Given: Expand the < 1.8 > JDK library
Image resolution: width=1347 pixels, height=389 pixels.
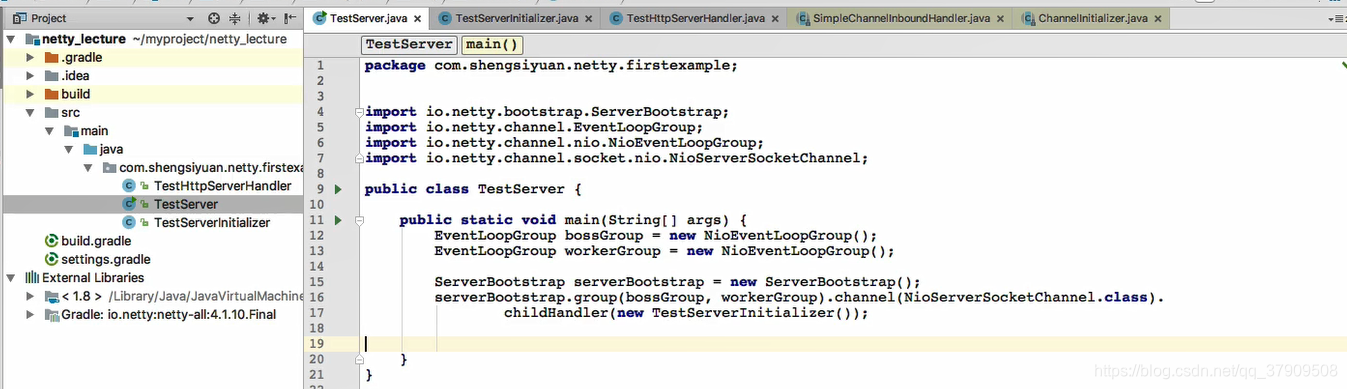Looking at the screenshot, I should (x=30, y=296).
